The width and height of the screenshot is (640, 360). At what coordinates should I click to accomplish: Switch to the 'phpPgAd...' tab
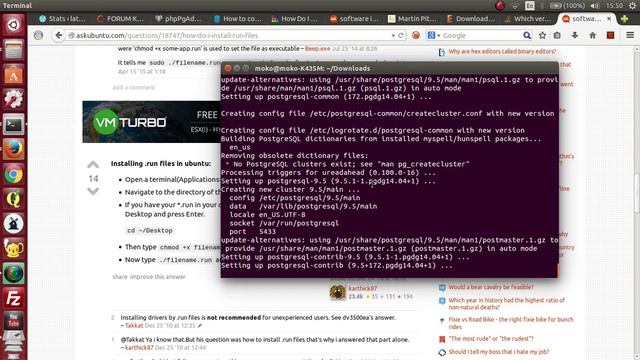[179, 19]
